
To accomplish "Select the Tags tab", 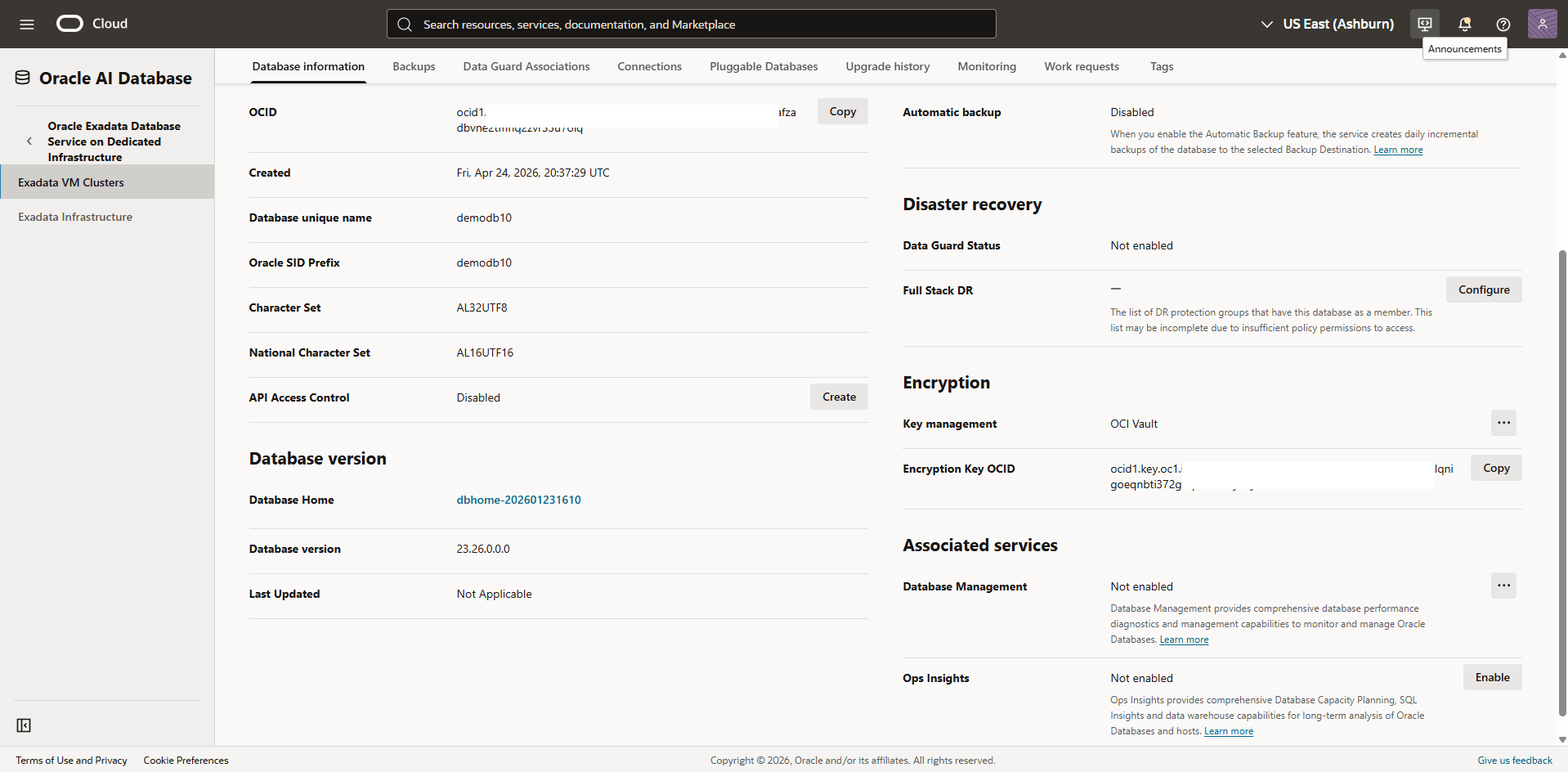I will pyautogui.click(x=1162, y=66).
